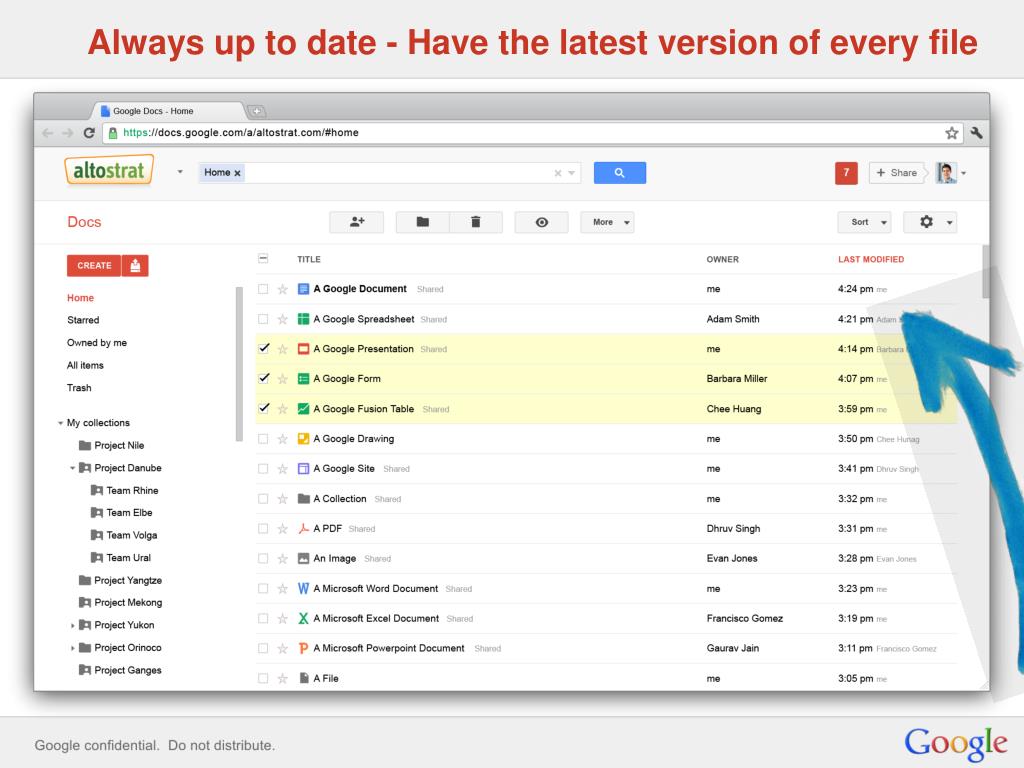
Task: Uncheck the A Google Fusion Table checkbox
Action: tap(263, 408)
